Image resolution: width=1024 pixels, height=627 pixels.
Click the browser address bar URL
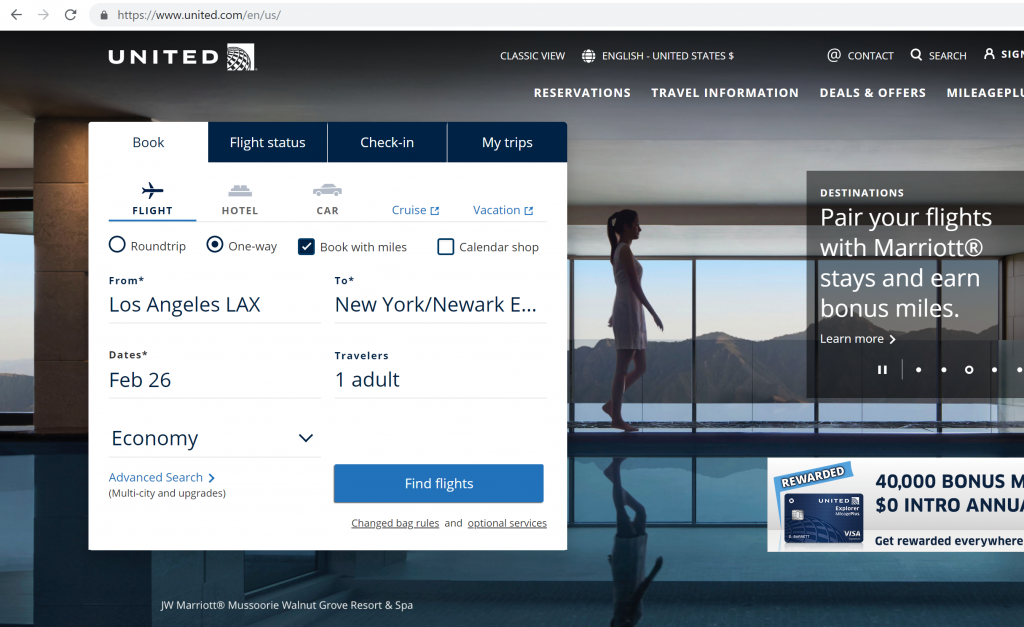click(x=199, y=15)
